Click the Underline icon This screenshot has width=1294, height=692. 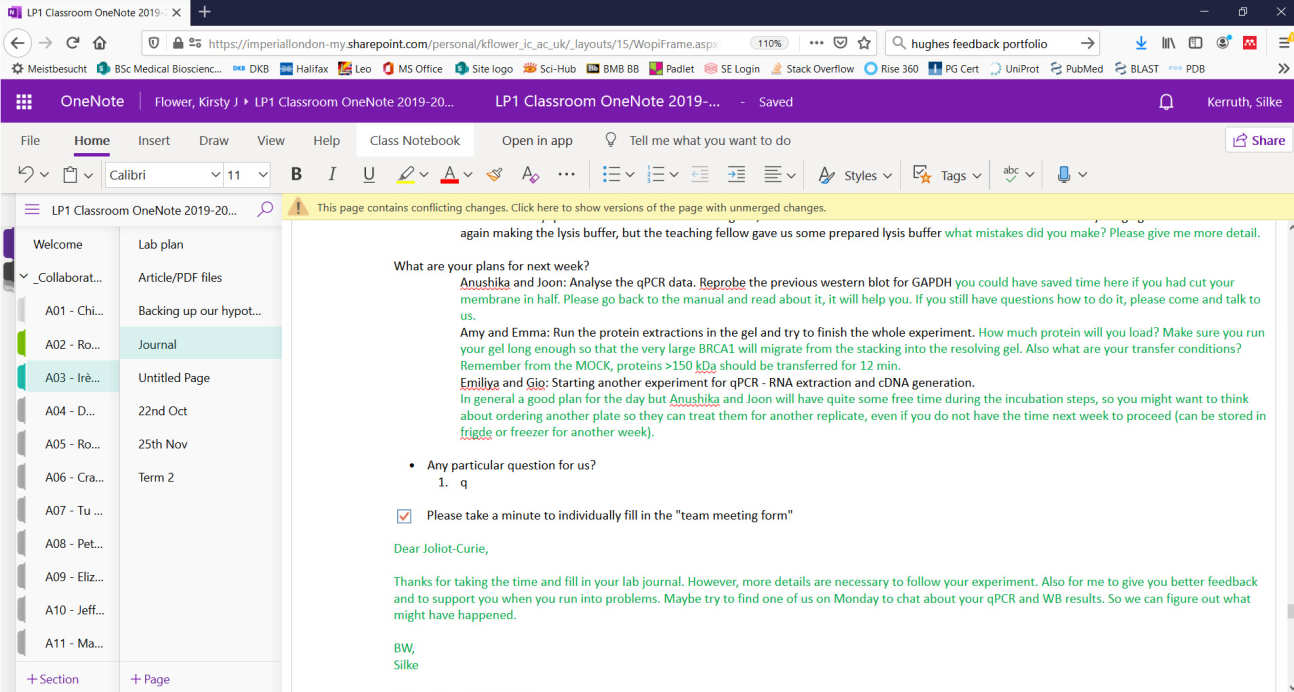[x=369, y=175]
